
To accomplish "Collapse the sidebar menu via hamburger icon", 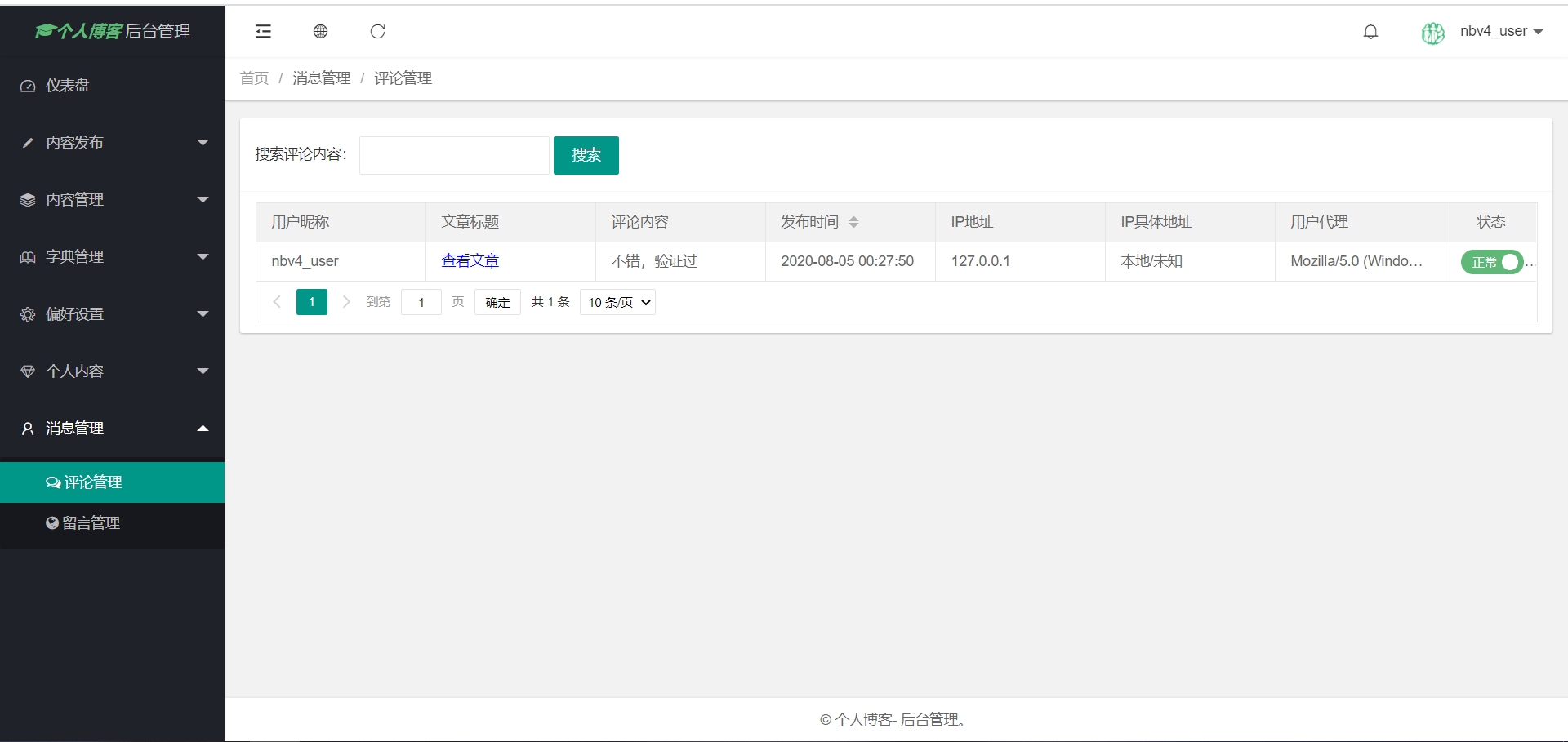I will tap(263, 31).
